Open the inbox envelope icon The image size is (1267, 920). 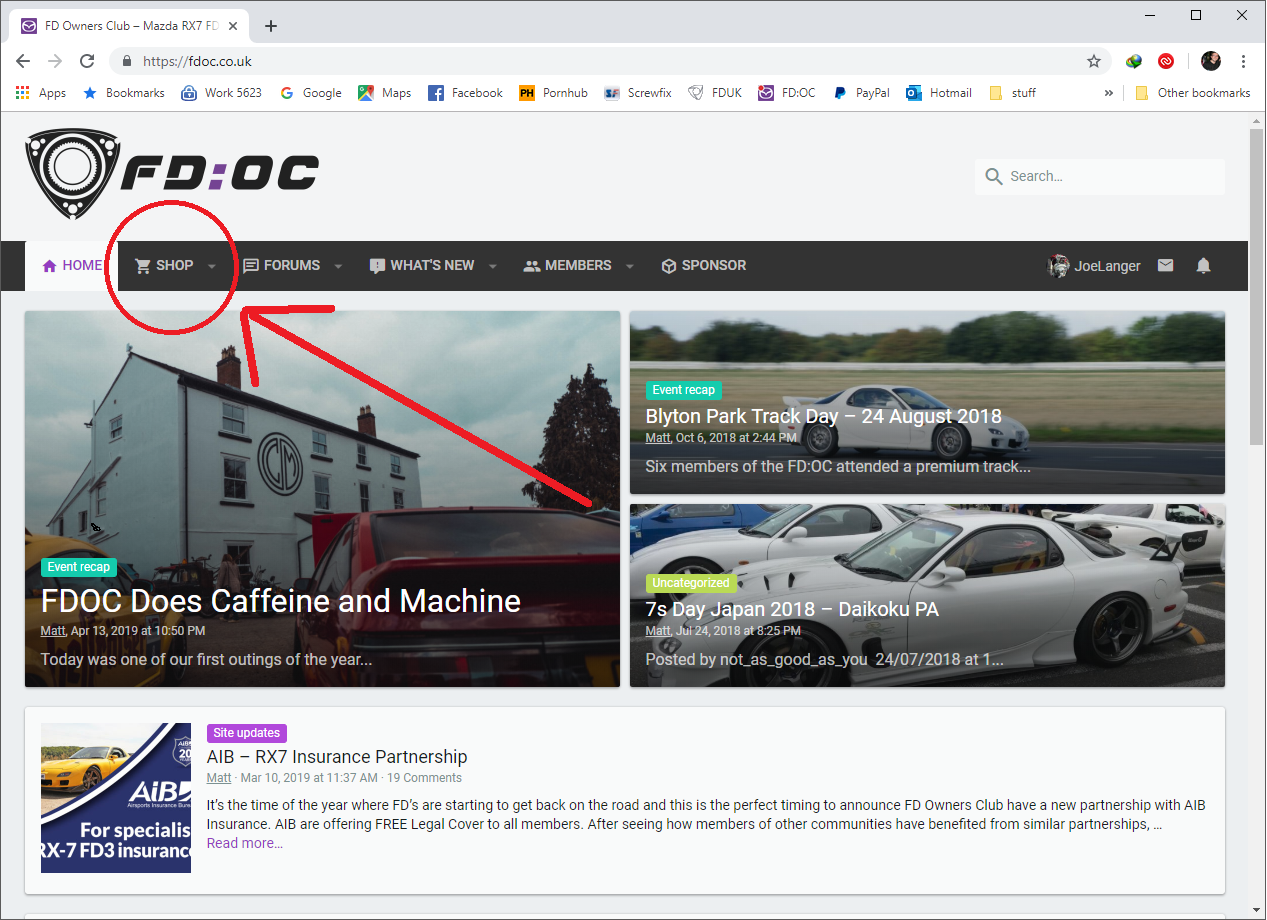click(1165, 266)
